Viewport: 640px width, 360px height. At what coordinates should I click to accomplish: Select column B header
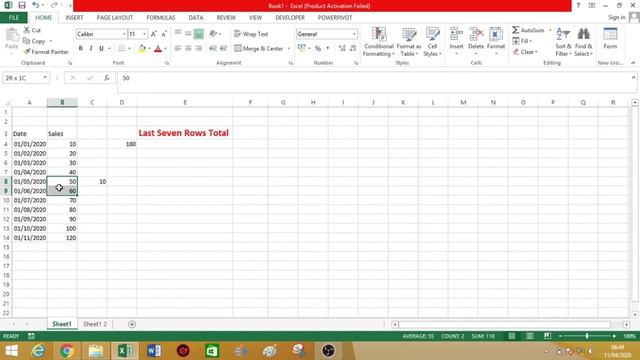tap(62, 102)
